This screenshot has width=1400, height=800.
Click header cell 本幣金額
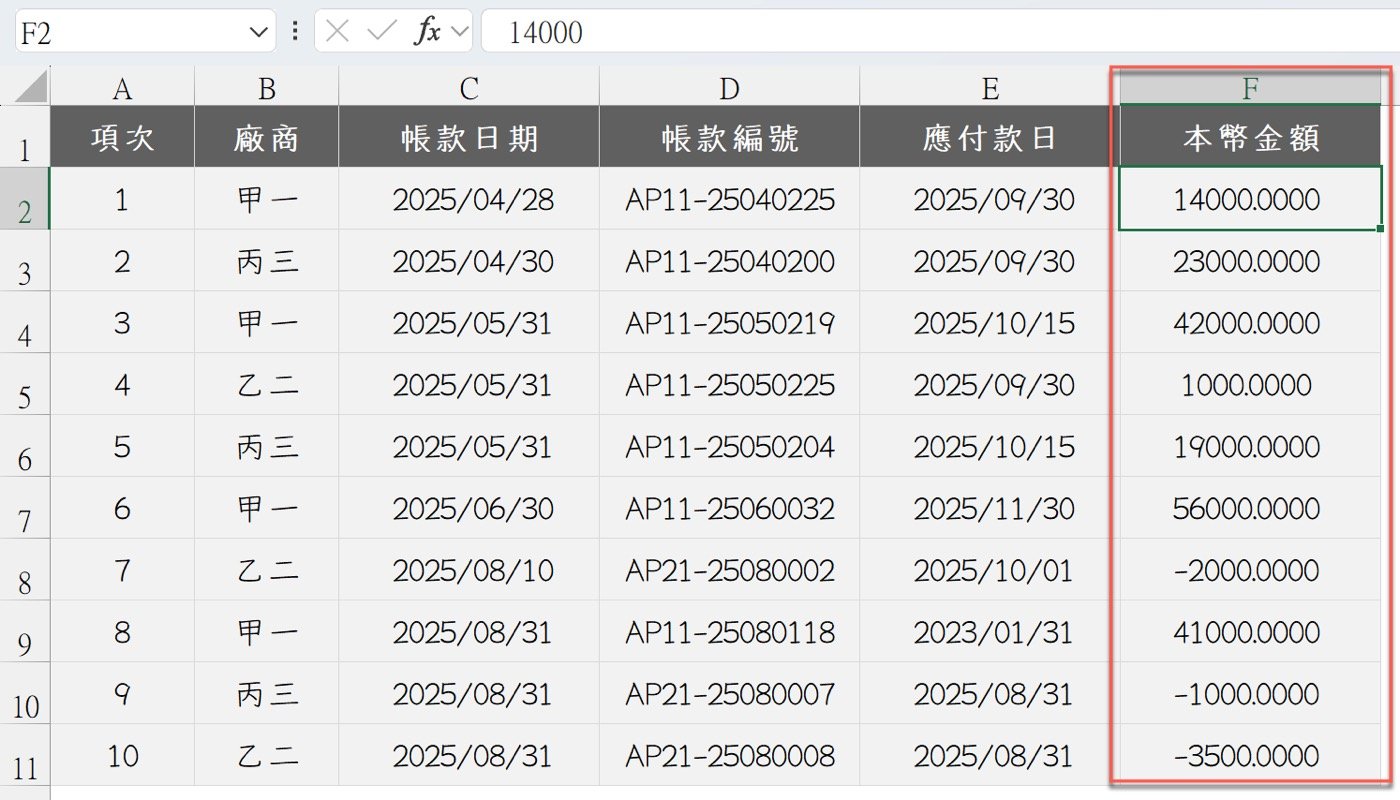click(1250, 136)
